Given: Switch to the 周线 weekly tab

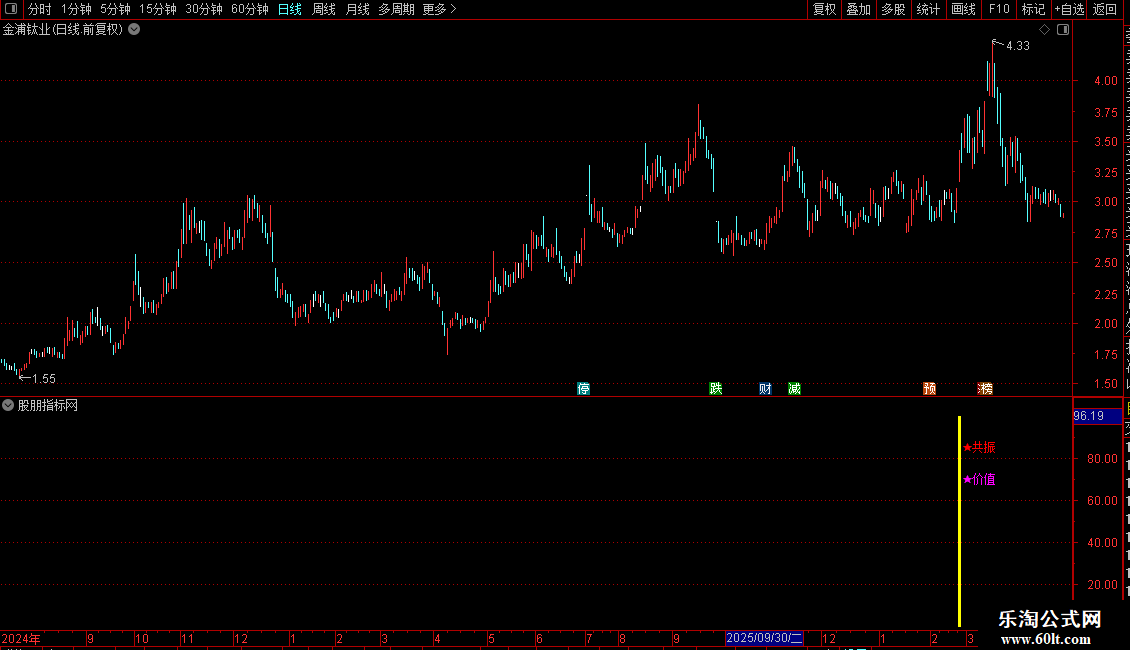Looking at the screenshot, I should (324, 9).
